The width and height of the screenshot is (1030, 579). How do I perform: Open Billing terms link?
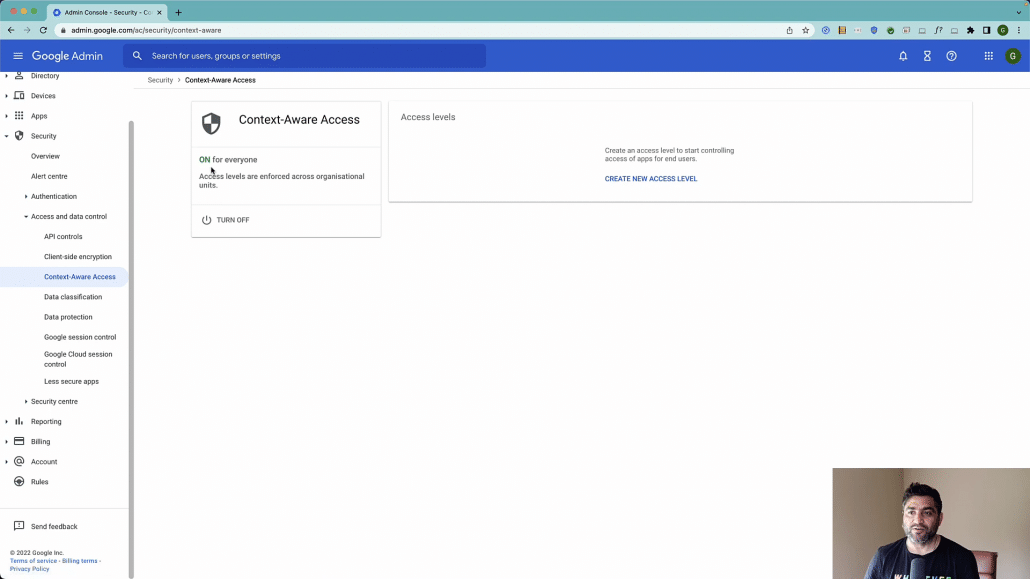pyautogui.click(x=79, y=561)
